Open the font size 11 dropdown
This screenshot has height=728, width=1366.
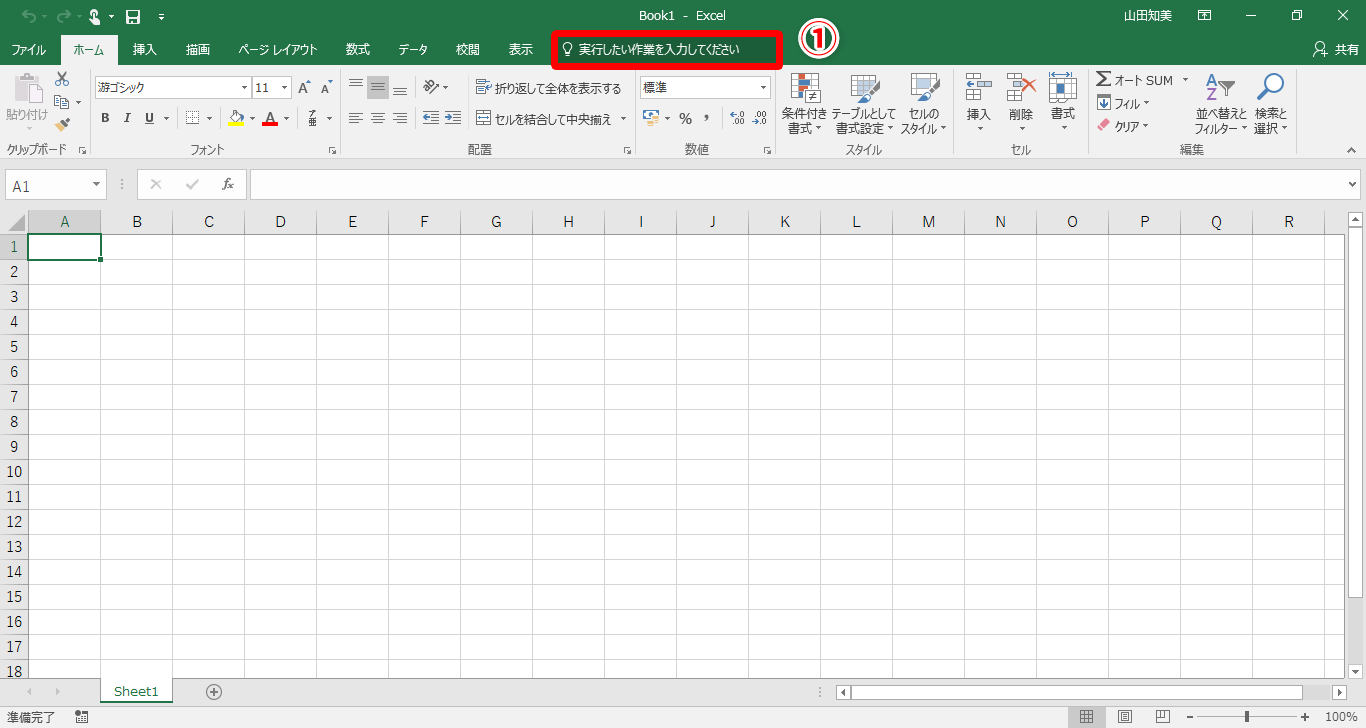[284, 88]
